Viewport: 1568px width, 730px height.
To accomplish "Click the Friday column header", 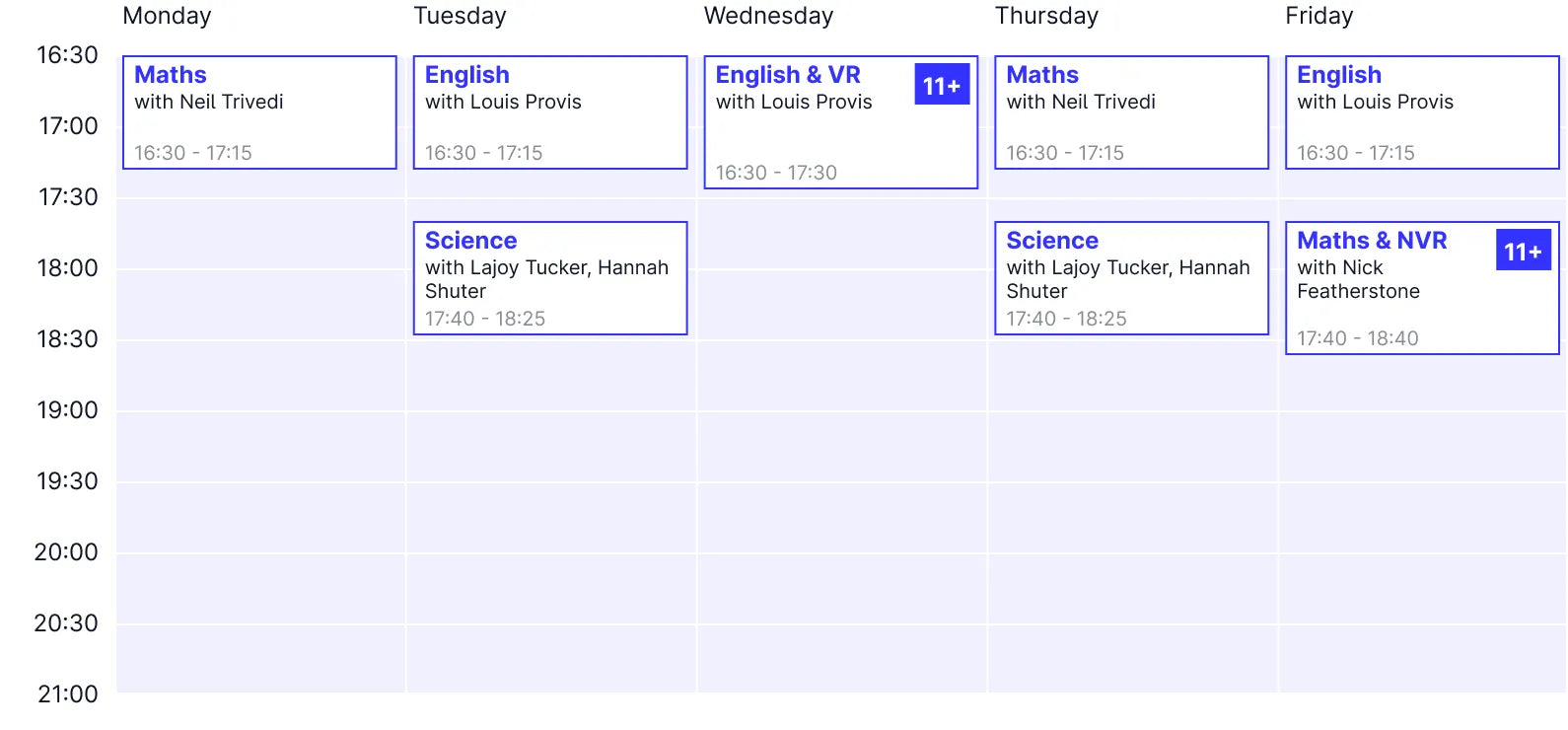I will pos(1319,16).
